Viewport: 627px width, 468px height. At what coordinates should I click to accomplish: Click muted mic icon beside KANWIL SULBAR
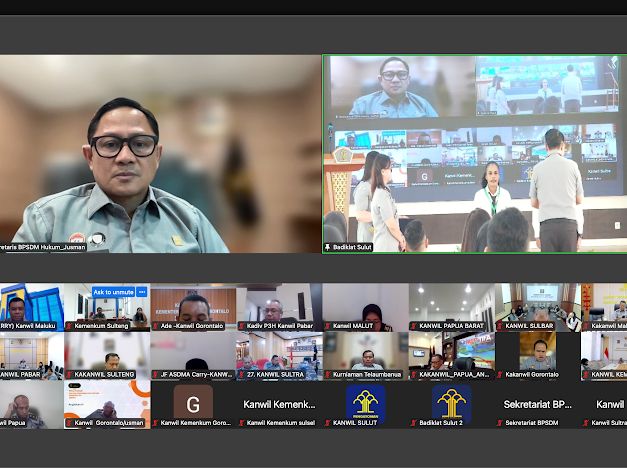click(x=499, y=326)
